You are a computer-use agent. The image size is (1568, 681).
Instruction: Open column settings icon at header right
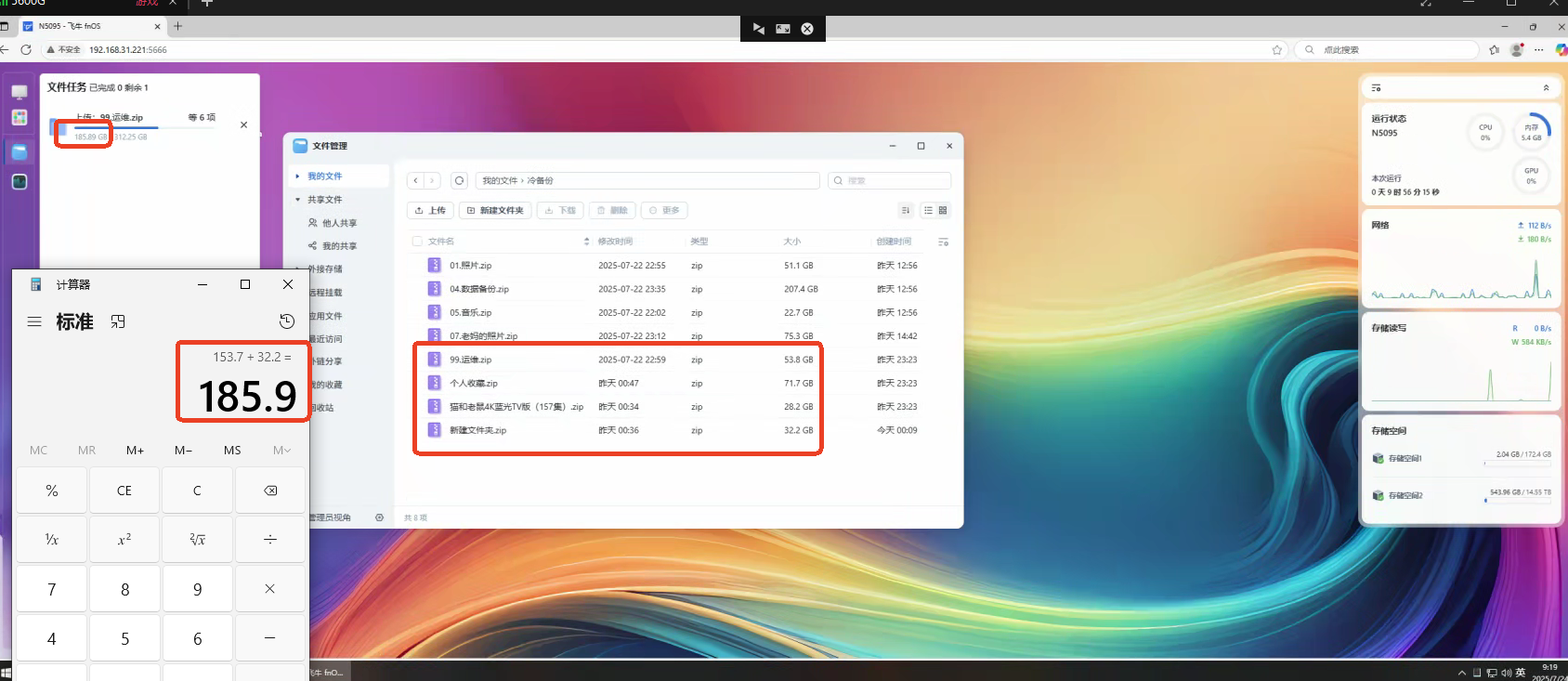(943, 242)
